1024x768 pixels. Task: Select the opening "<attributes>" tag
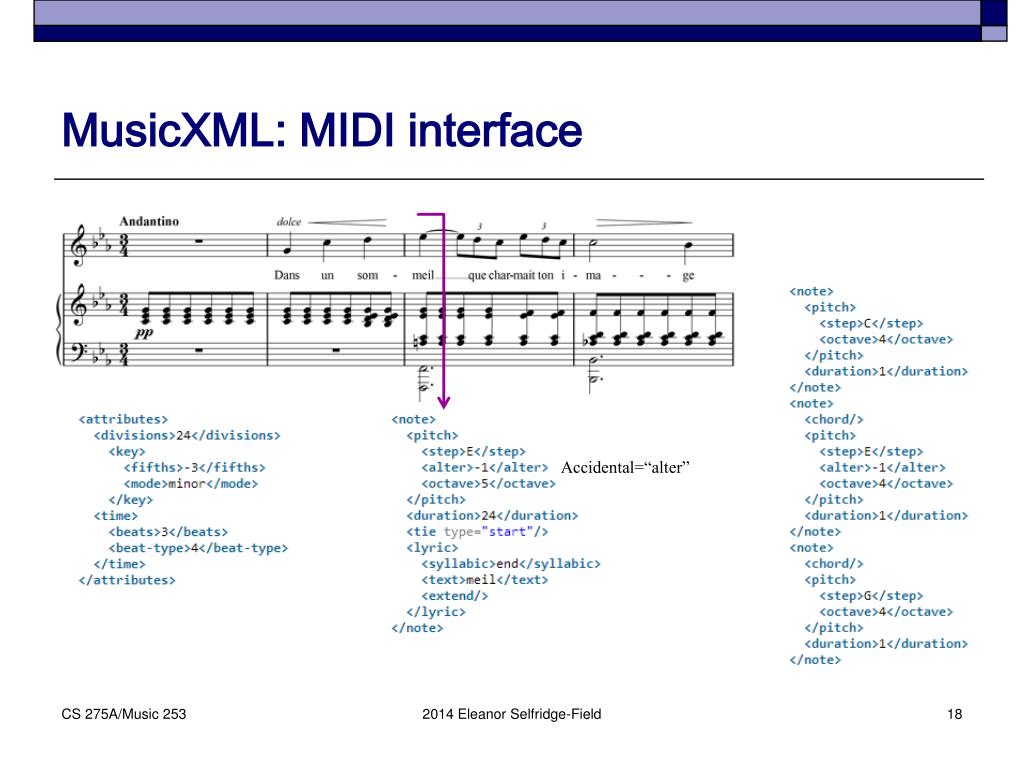pos(123,419)
